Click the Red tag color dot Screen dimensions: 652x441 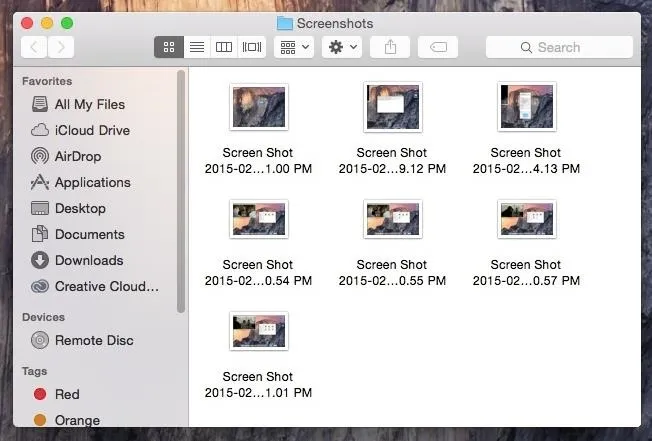[40, 394]
